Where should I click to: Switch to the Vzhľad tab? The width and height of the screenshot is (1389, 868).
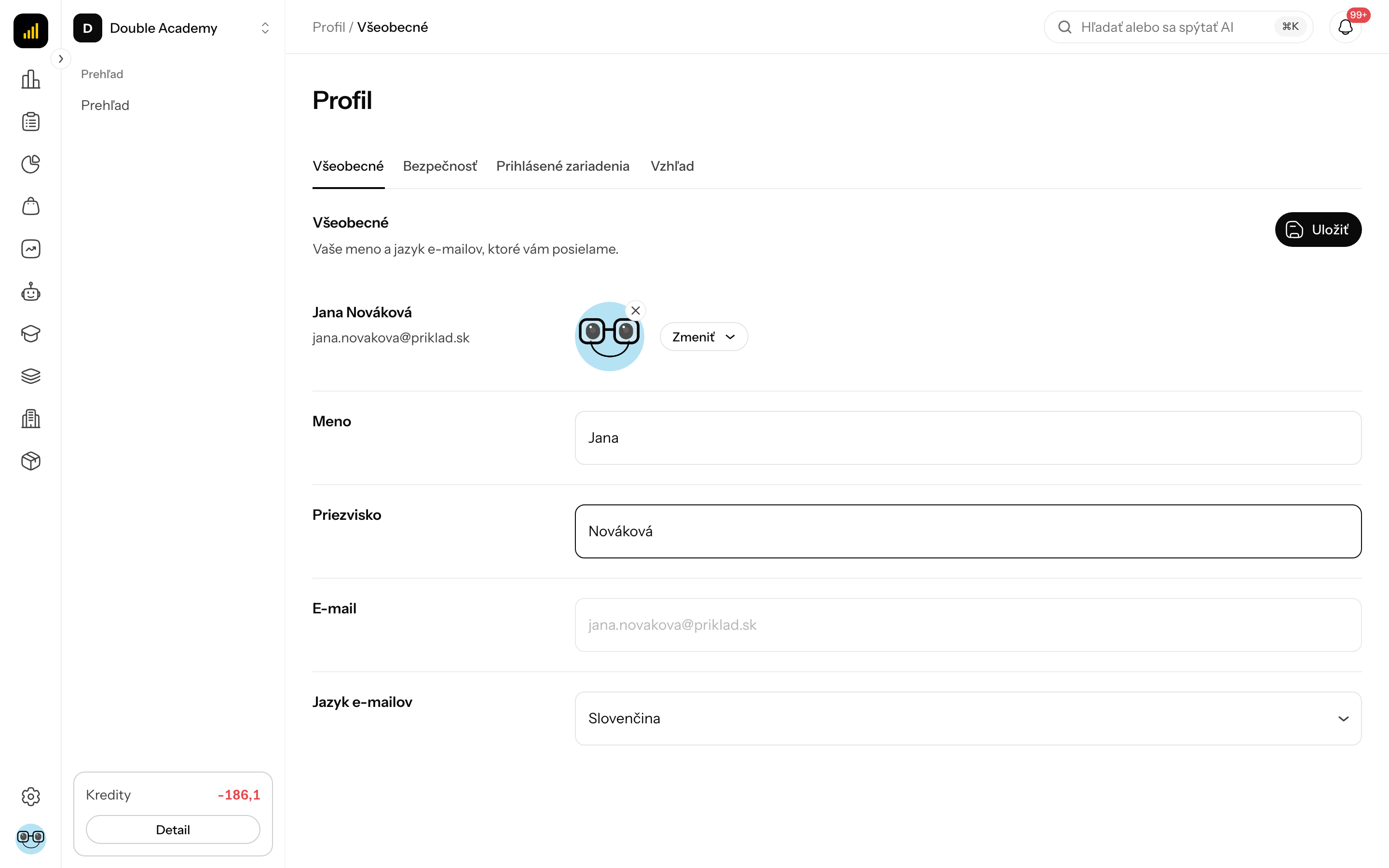coord(672,166)
